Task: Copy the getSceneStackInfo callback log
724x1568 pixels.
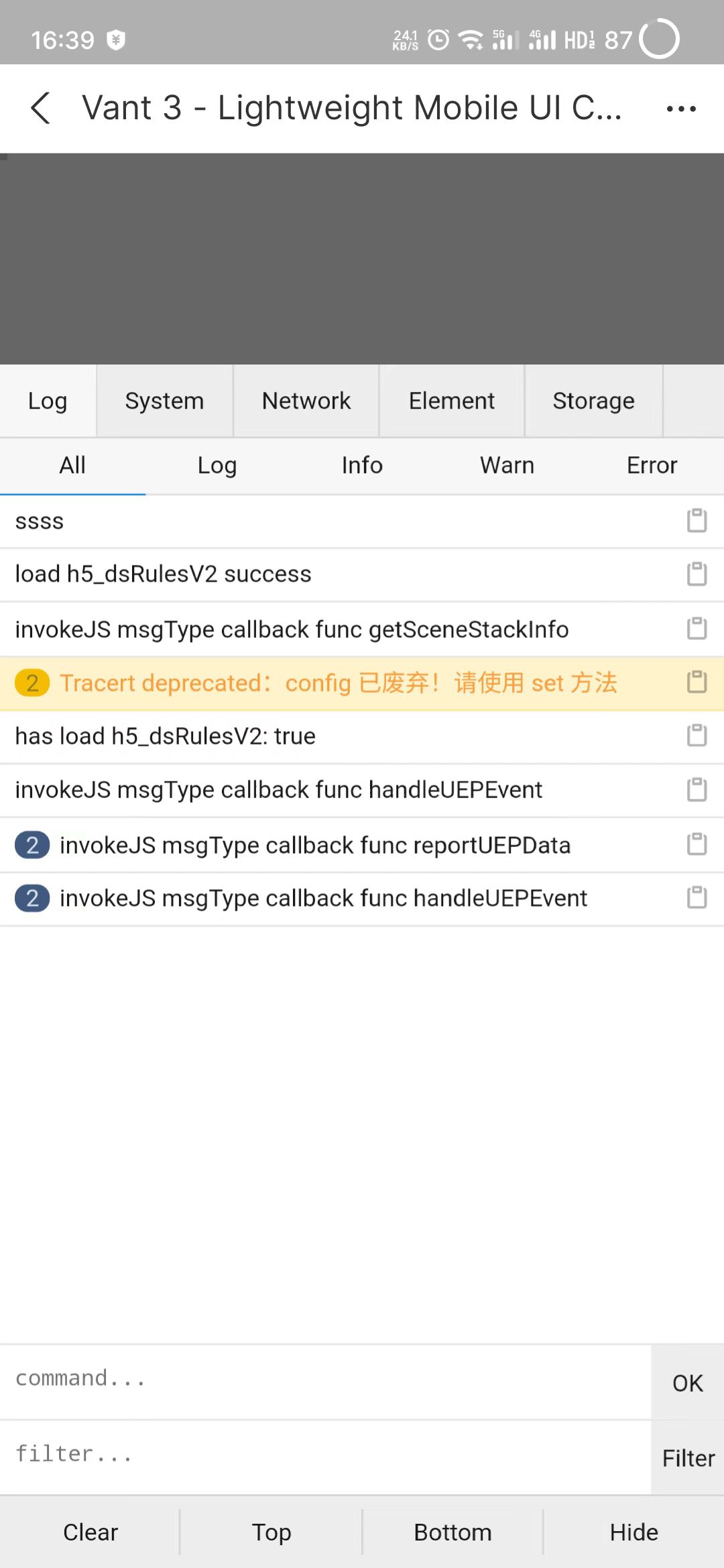Action: [696, 629]
